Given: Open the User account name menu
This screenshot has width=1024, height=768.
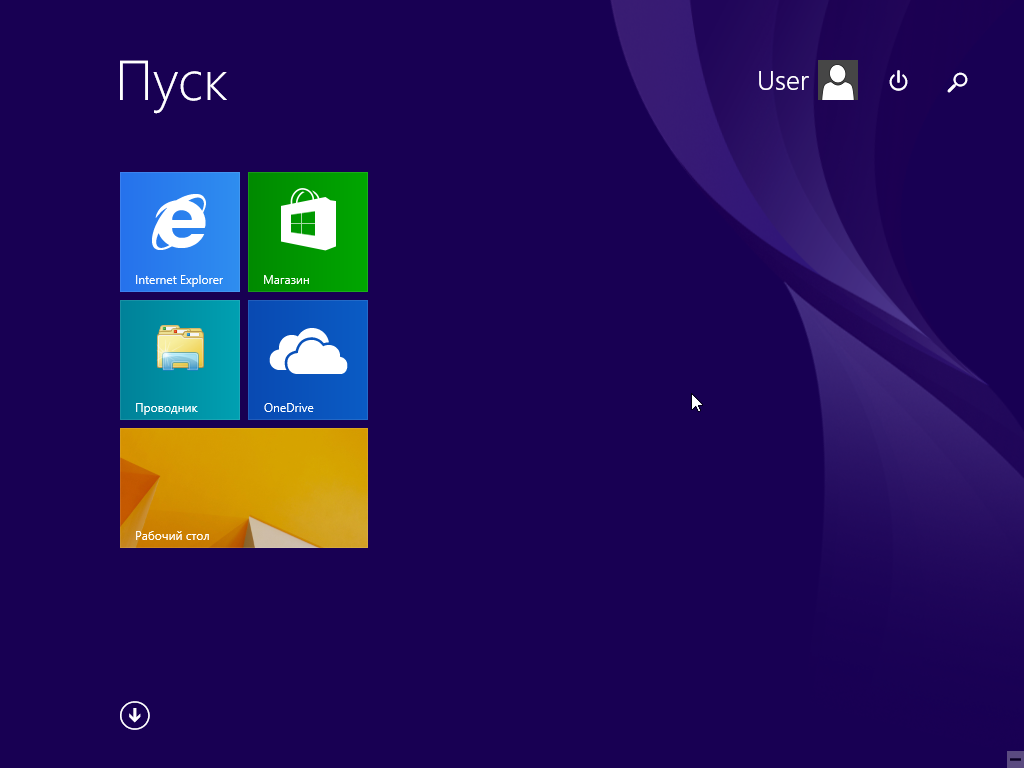Looking at the screenshot, I should [783, 81].
